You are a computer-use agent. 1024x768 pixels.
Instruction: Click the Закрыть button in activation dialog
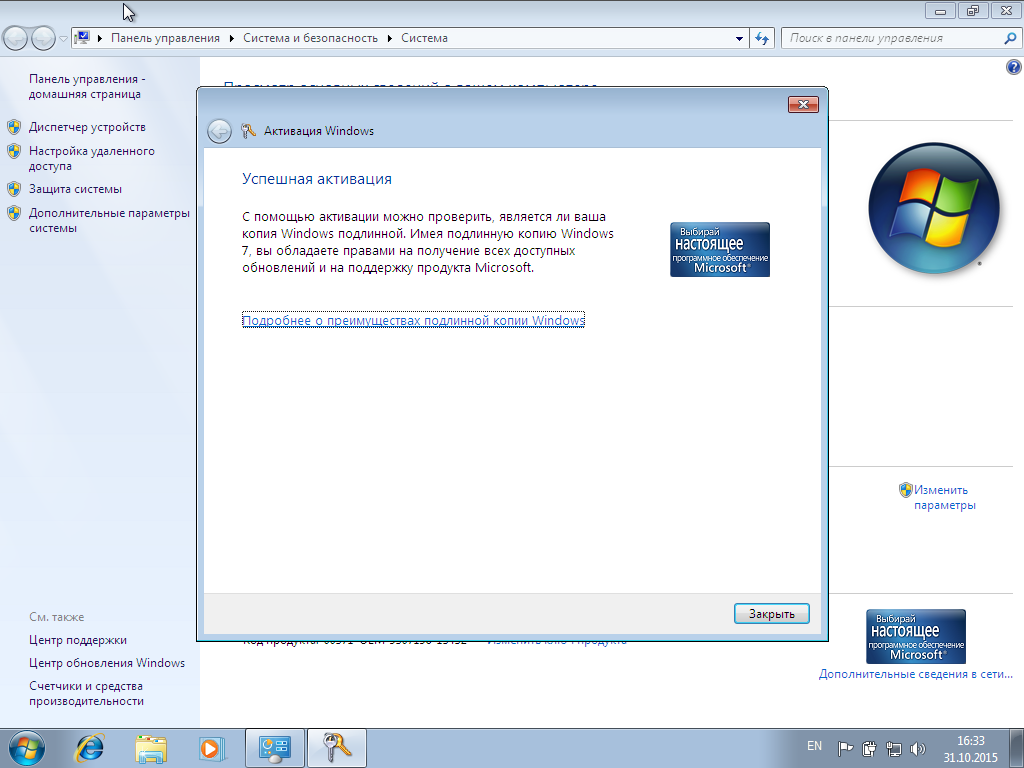coord(771,614)
